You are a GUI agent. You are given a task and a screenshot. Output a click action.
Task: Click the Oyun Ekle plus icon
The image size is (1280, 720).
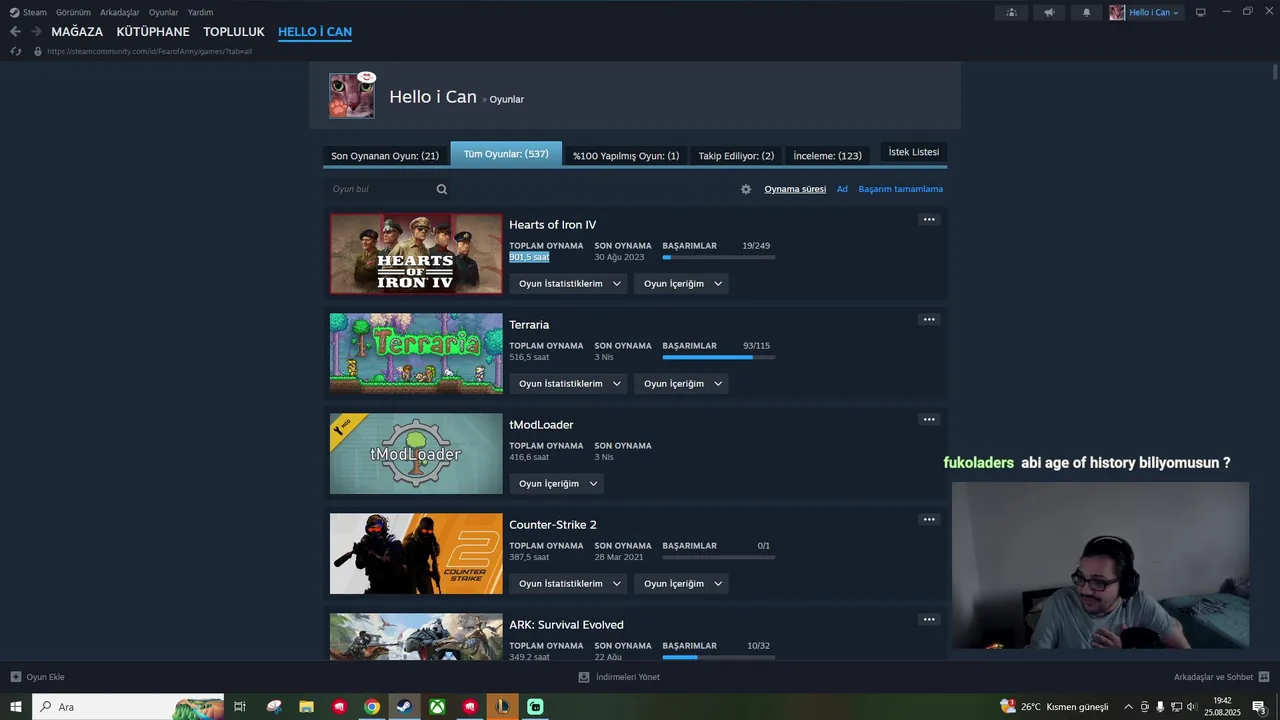[16, 677]
